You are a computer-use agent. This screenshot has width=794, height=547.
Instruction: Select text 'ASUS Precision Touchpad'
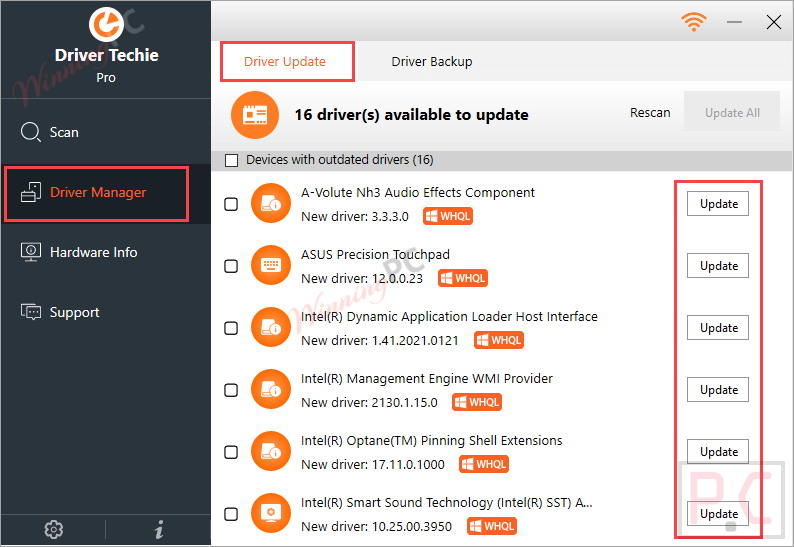[x=375, y=254]
